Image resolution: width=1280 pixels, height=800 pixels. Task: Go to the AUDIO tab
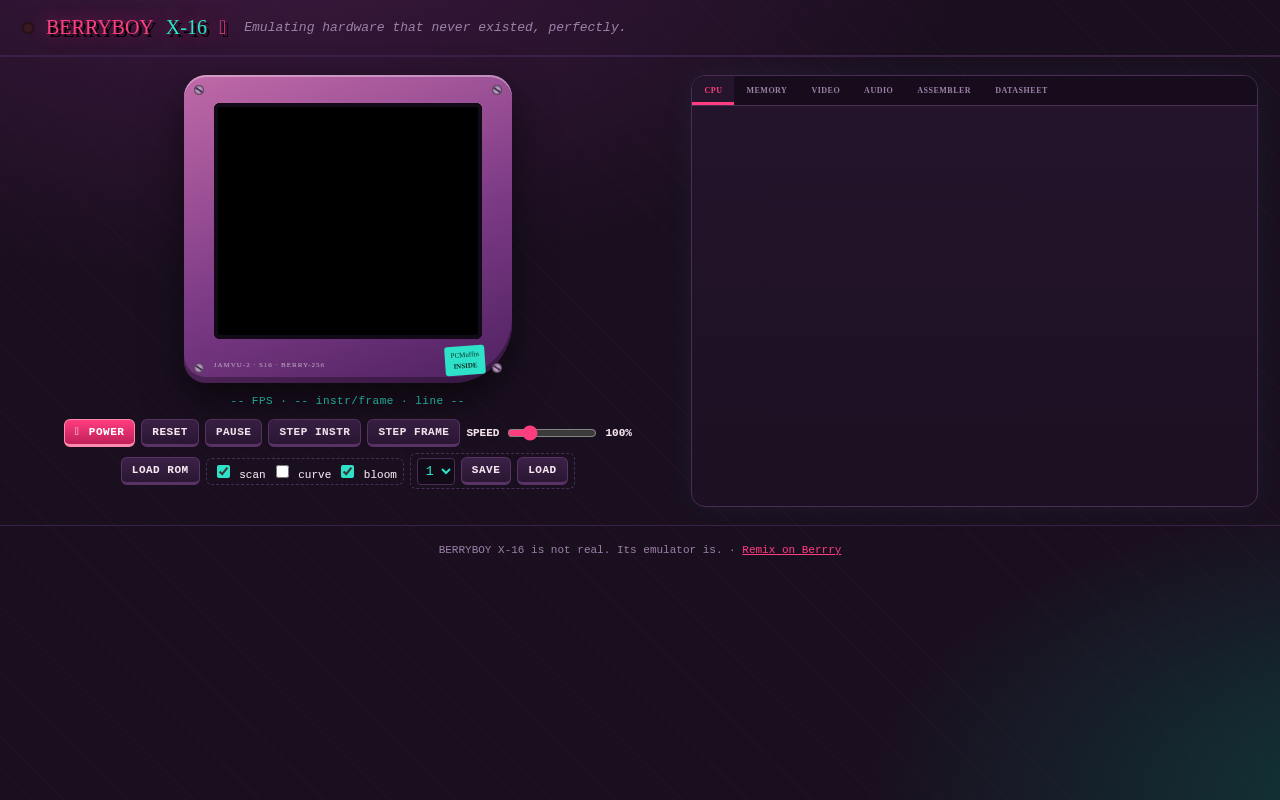coord(878,90)
